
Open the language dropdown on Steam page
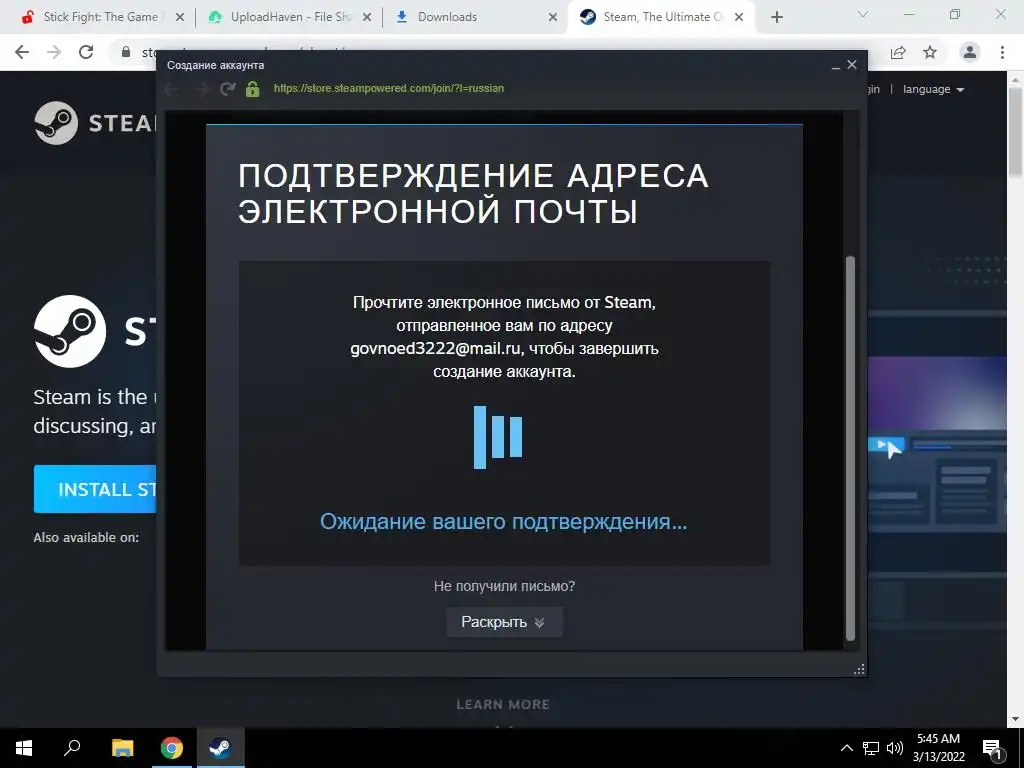933,89
